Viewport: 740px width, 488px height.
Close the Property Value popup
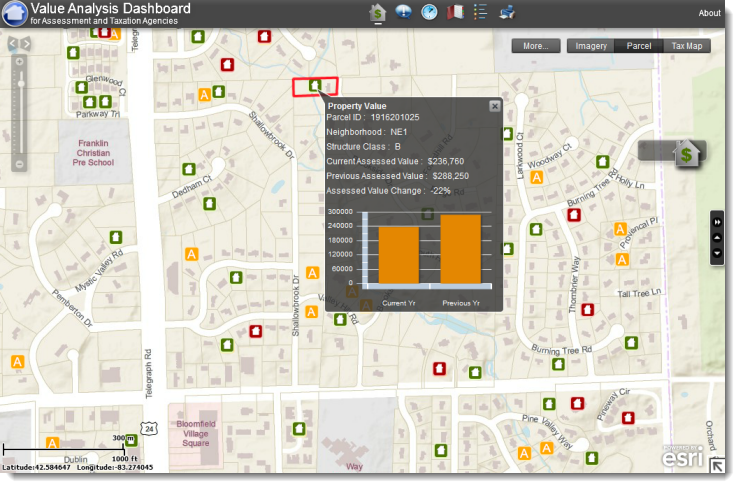495,106
